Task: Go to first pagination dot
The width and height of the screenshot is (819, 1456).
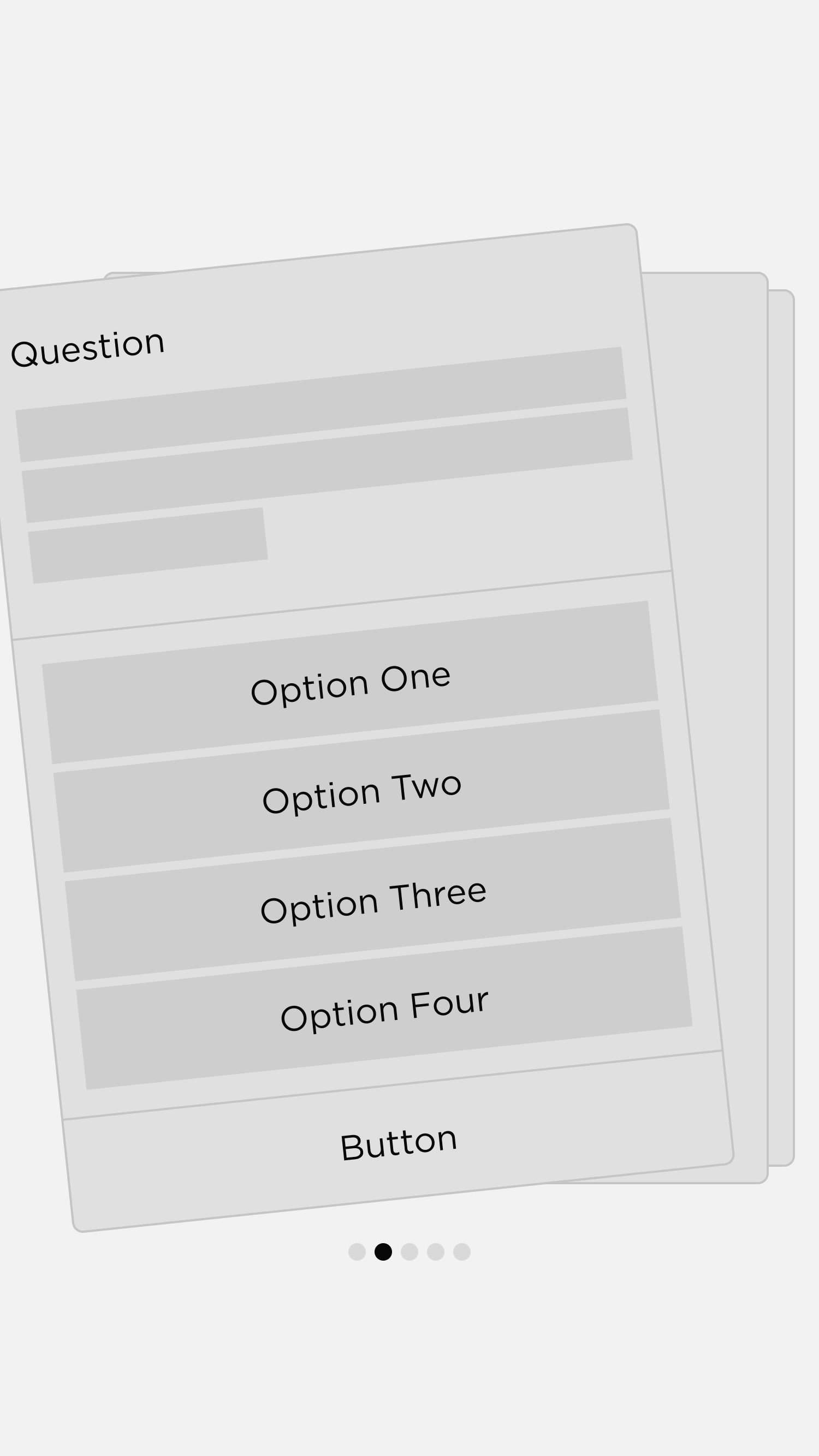Action: pos(357,1252)
